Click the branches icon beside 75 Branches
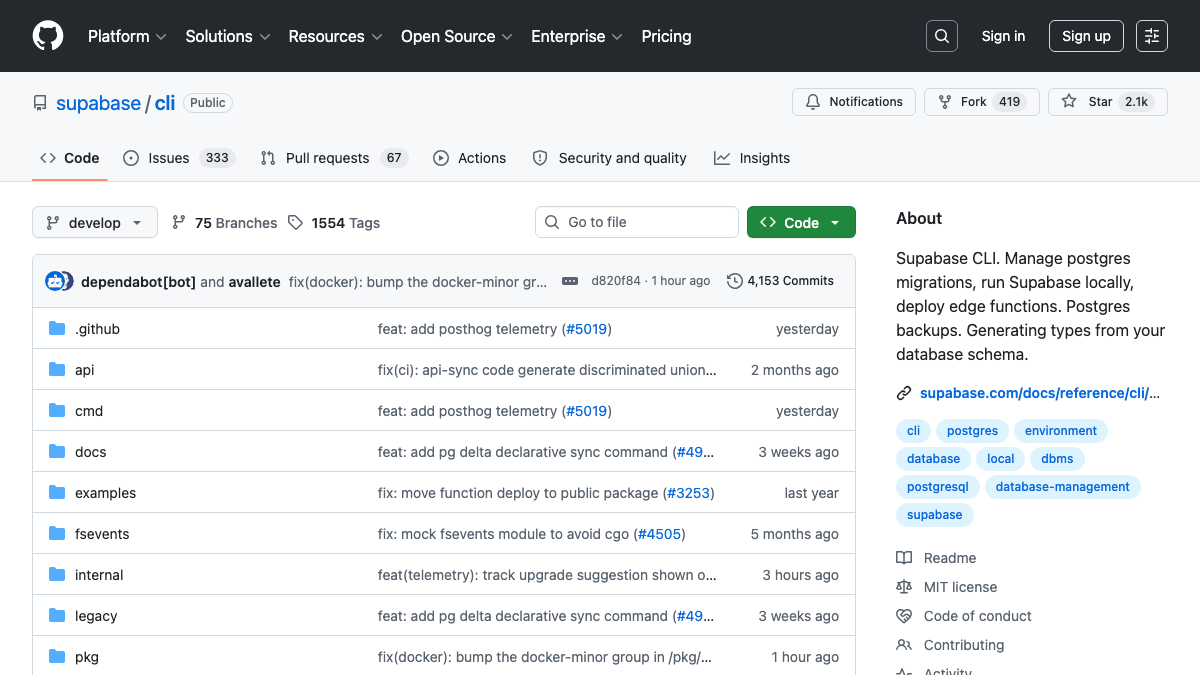Screen dimensions: 1200x675 (x=179, y=223)
